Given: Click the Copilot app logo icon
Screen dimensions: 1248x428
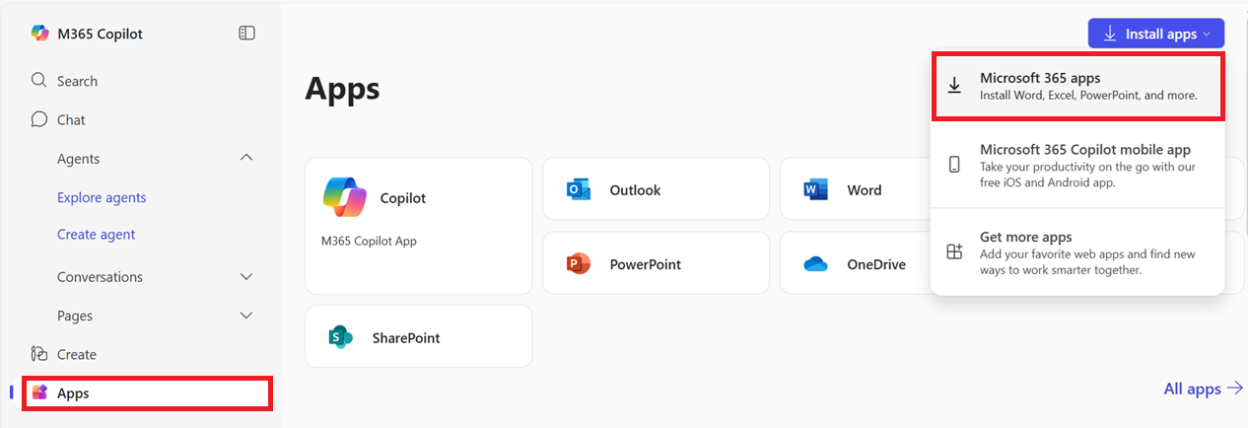Looking at the screenshot, I should [345, 198].
